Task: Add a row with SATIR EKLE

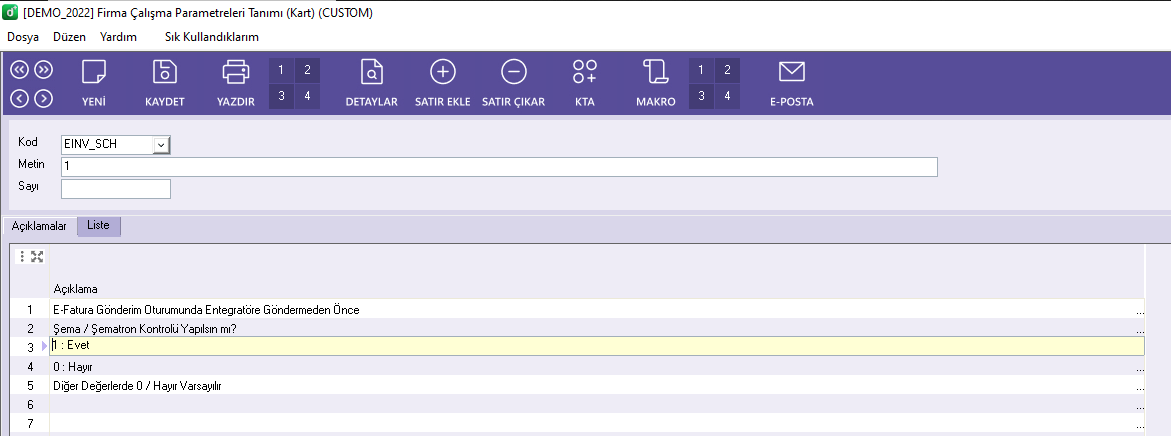Action: click(442, 73)
